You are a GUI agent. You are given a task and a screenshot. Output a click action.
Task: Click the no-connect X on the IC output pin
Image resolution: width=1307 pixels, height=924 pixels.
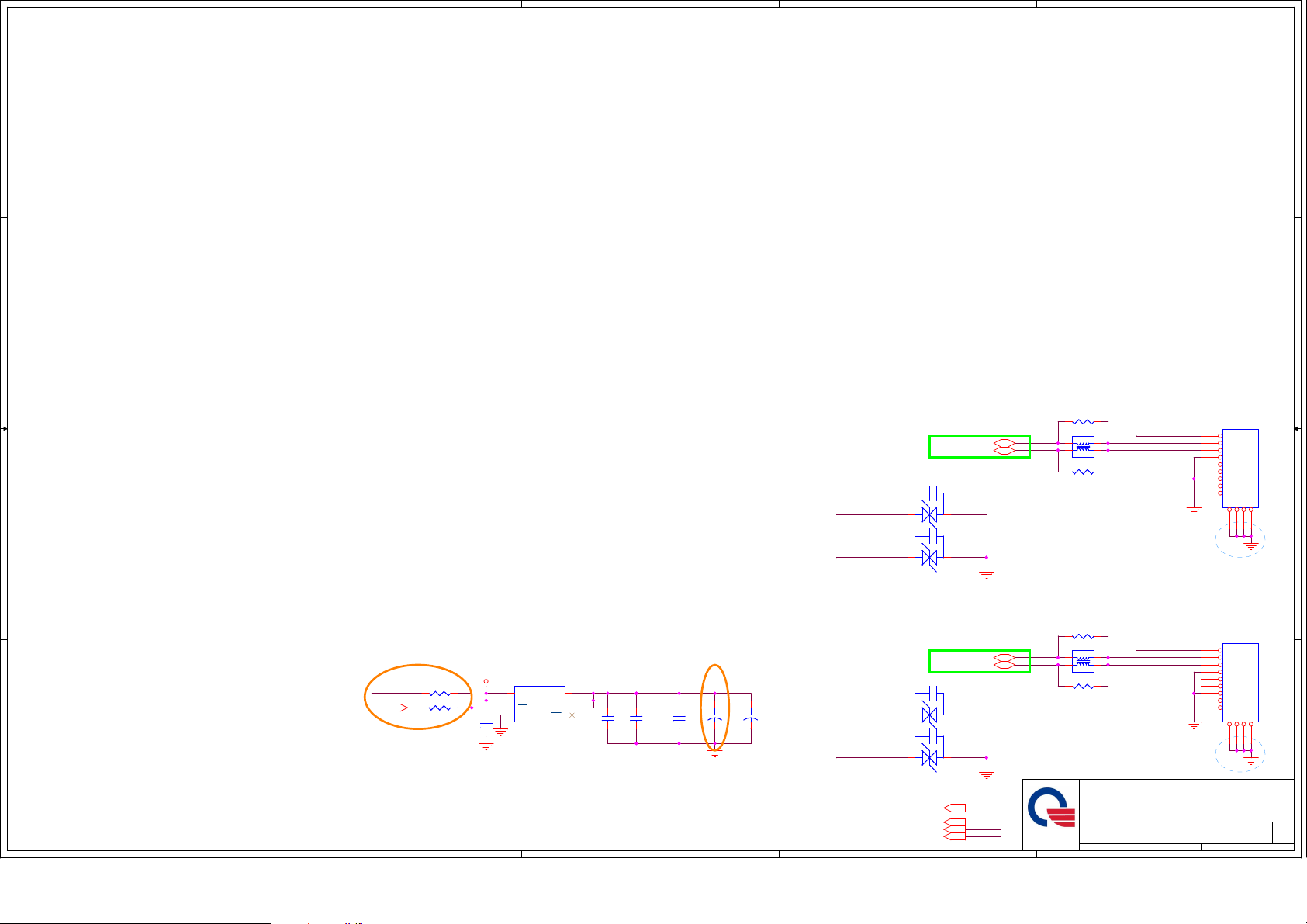(x=572, y=715)
